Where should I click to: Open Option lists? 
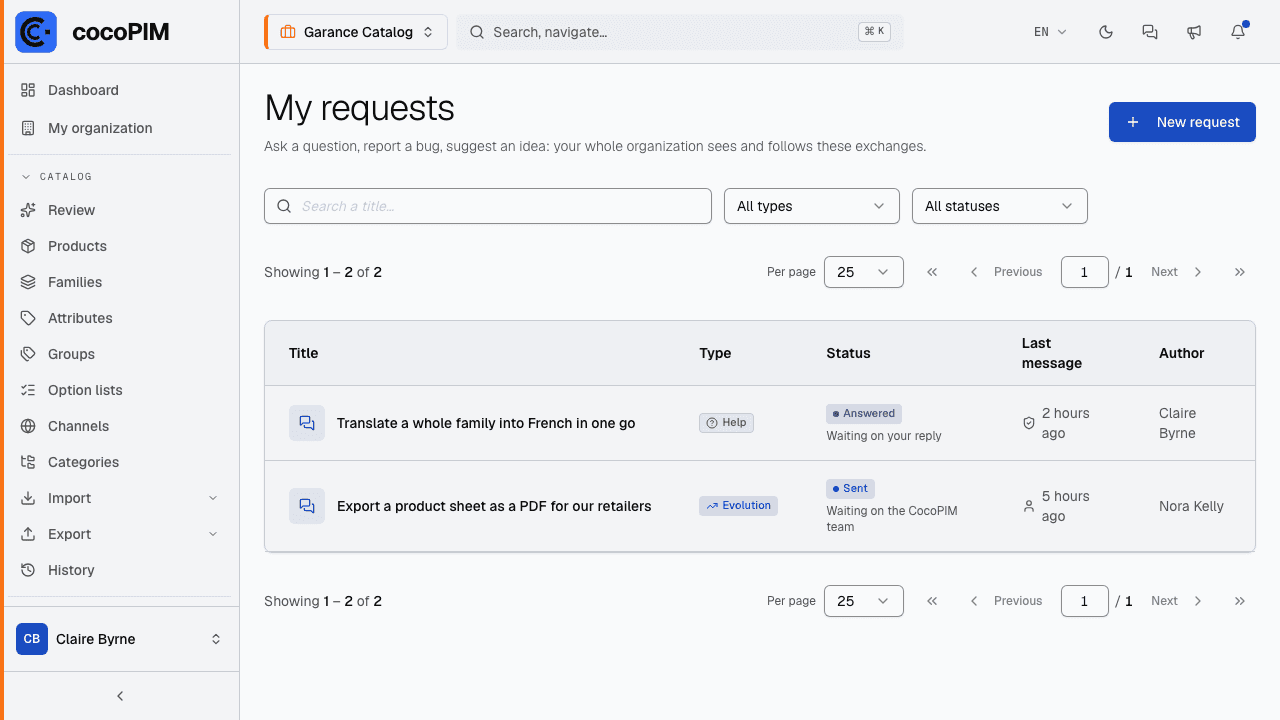tap(120, 390)
